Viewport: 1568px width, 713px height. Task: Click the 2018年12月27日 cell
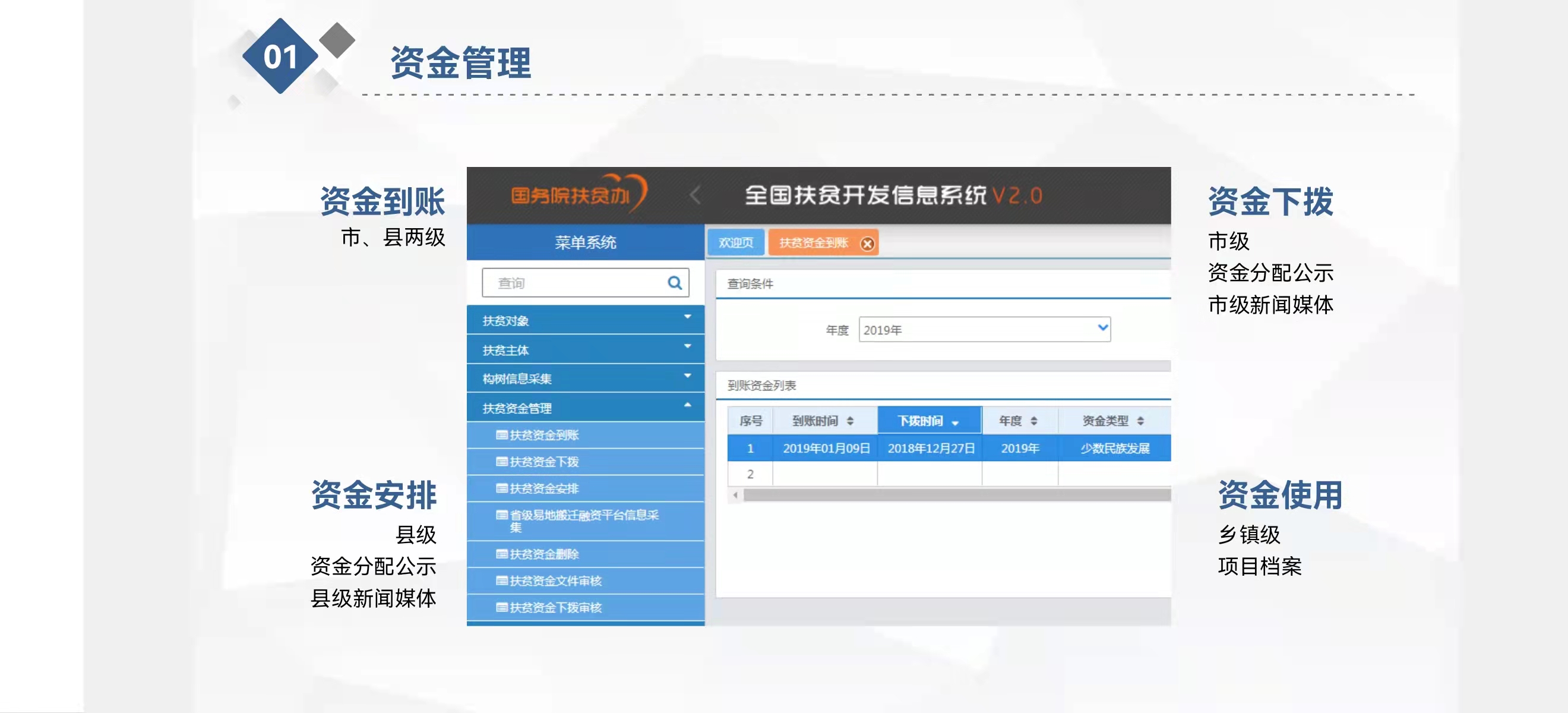[930, 448]
